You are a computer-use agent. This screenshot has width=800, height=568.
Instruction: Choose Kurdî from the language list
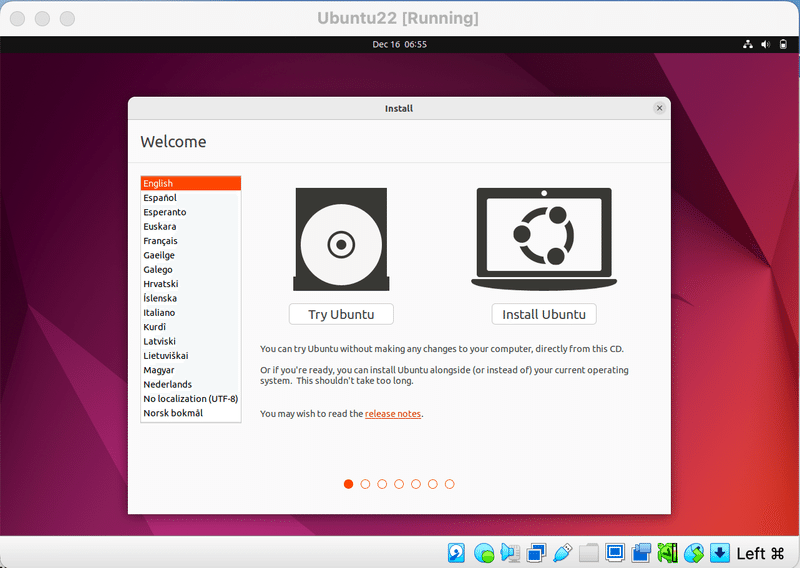(x=191, y=327)
